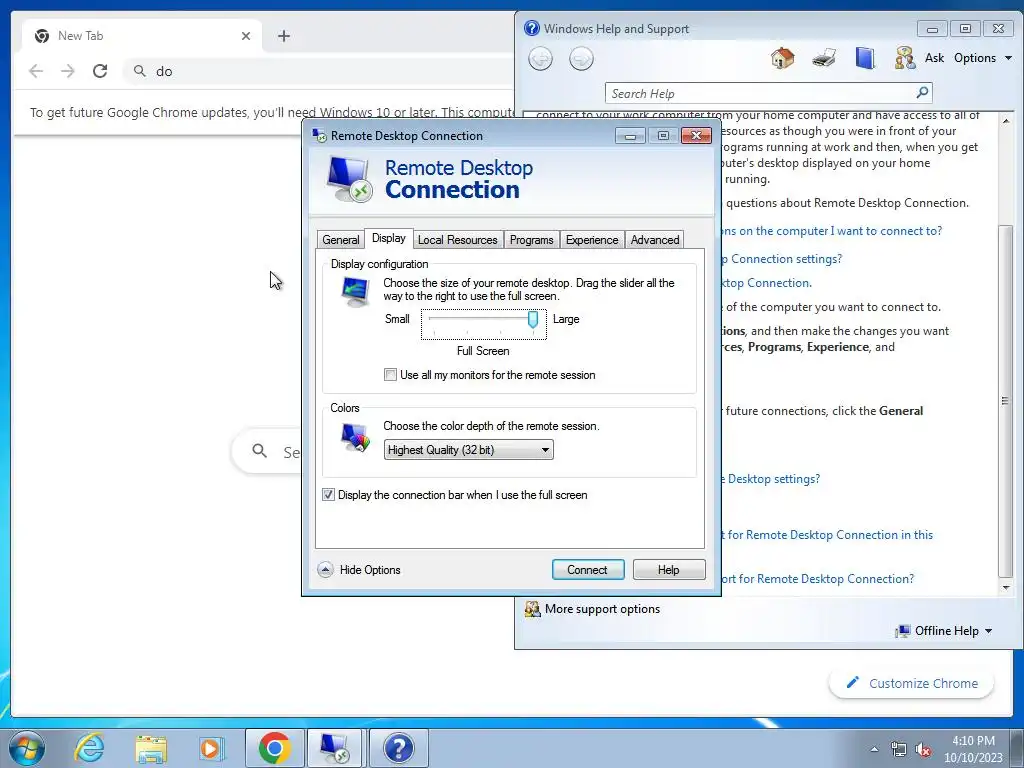Image resolution: width=1024 pixels, height=768 pixels.
Task: Open a new Chrome tab with plus
Action: 283,36
